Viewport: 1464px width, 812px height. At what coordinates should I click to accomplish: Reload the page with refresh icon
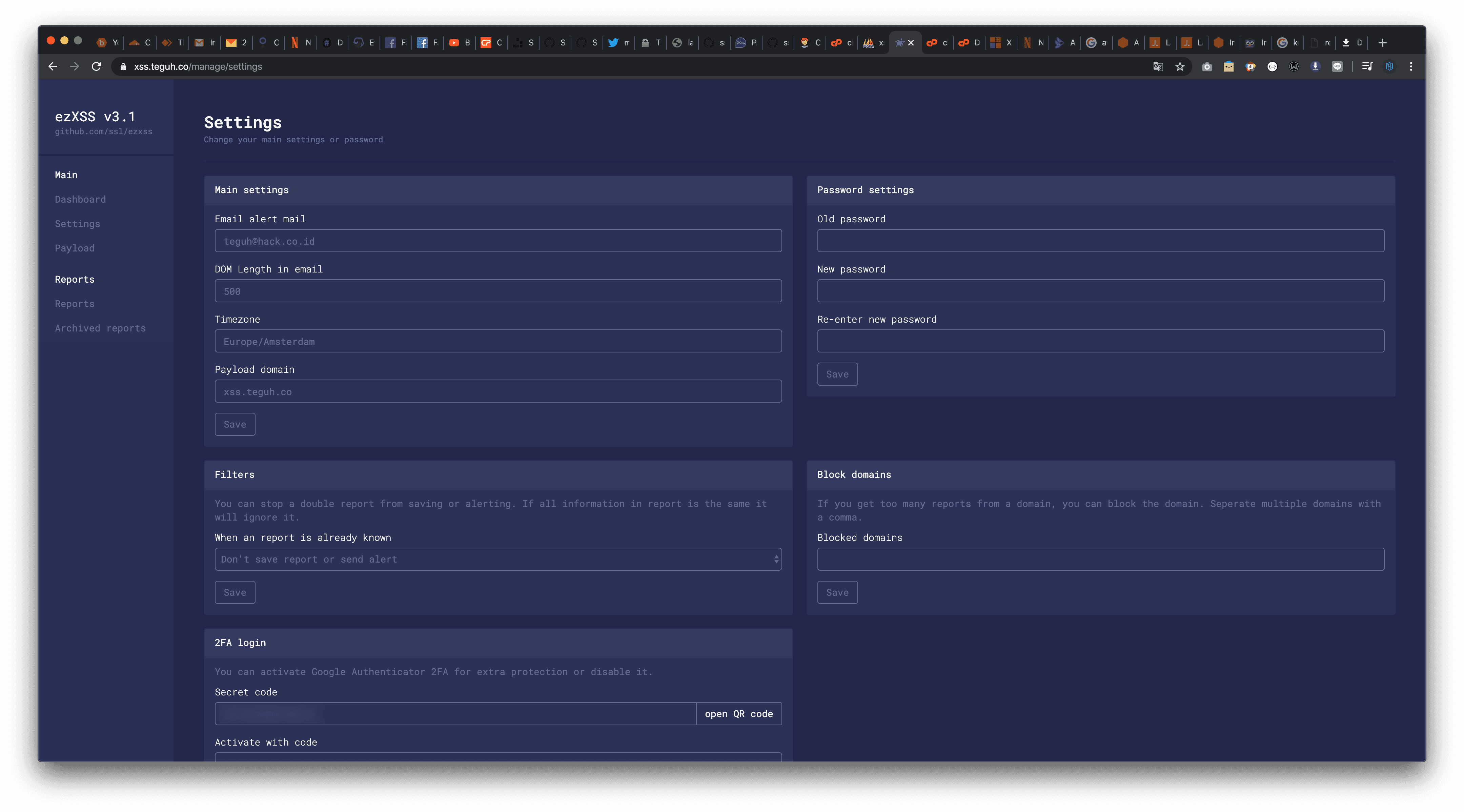pos(97,66)
